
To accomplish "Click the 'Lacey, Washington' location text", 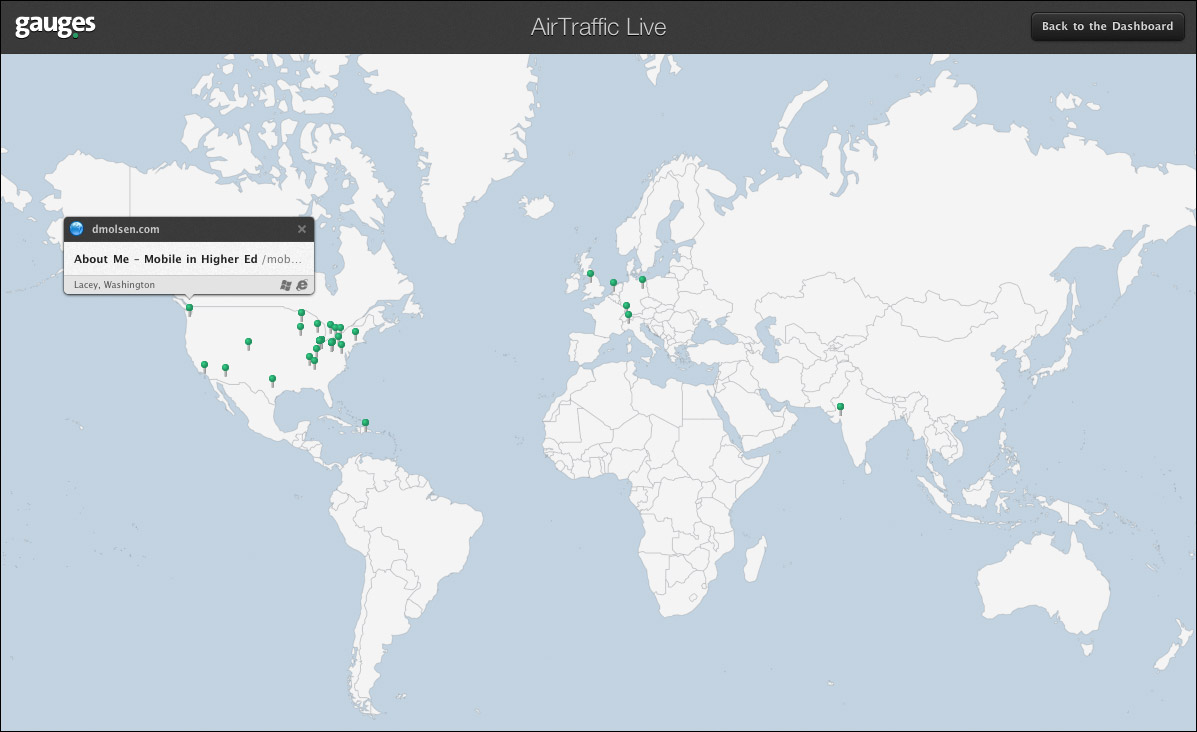I will (x=115, y=285).
